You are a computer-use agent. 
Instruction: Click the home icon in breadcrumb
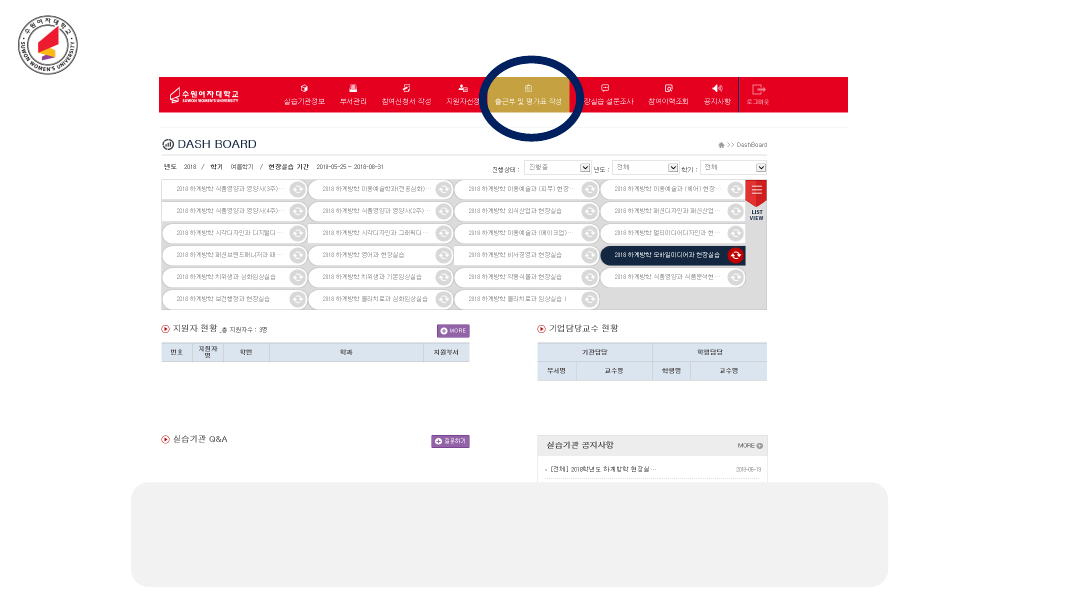pyautogui.click(x=721, y=145)
